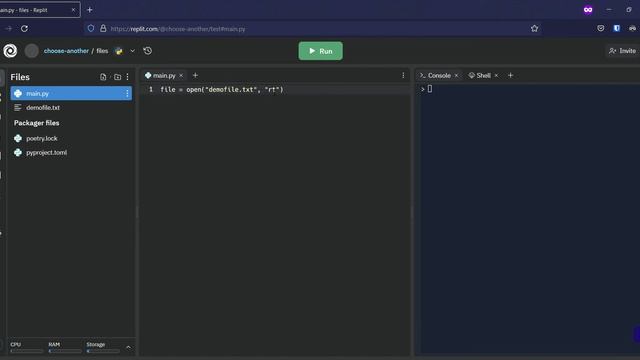Create a new file in Files panel
The height and width of the screenshot is (360, 640).
pos(103,77)
